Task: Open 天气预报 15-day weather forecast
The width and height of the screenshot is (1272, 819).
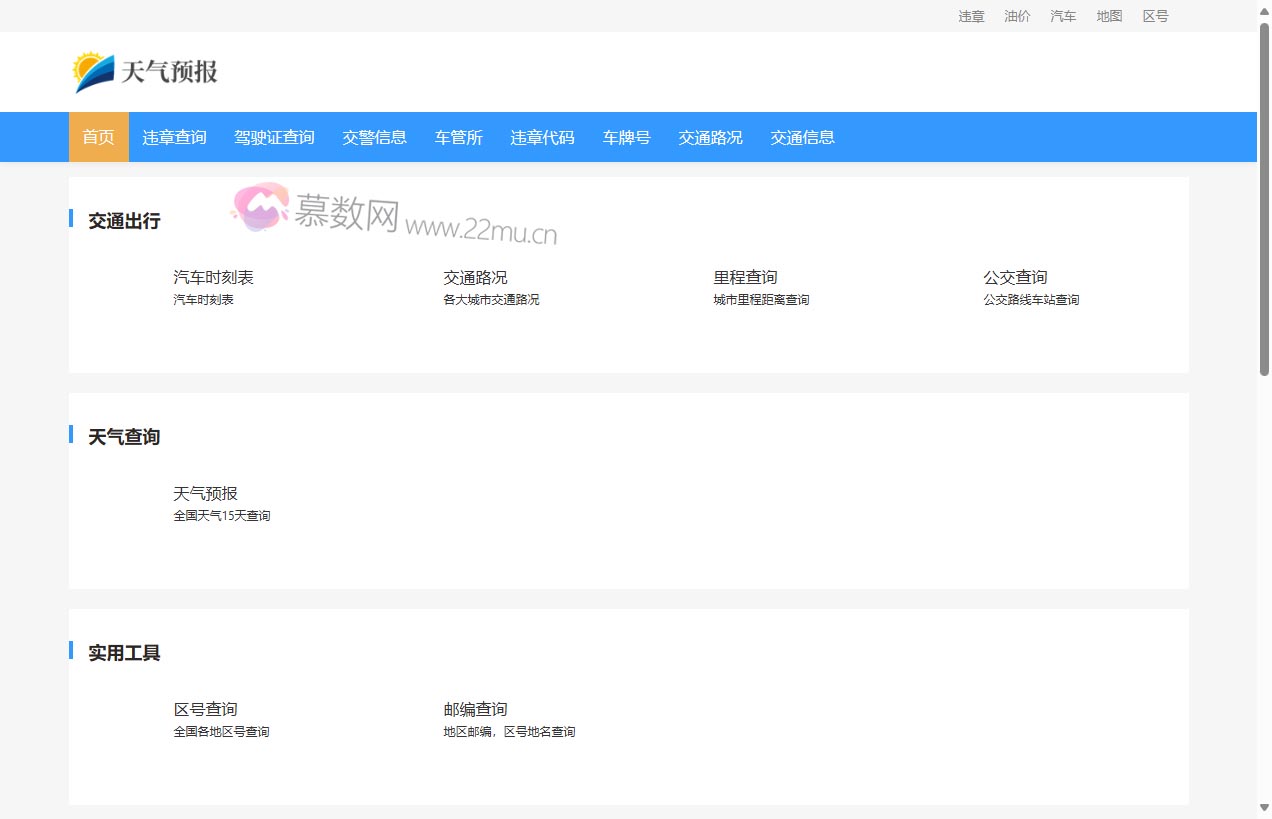Action: 205,493
